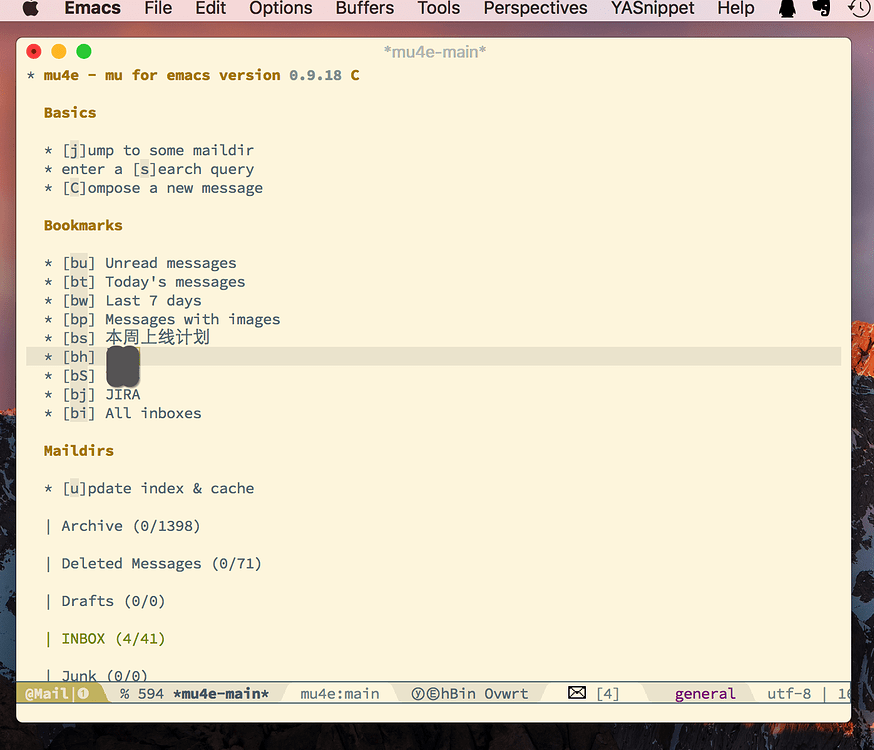Click the chat icon in the menu bar
Screen dimensions: 874x750
(x=822, y=9)
